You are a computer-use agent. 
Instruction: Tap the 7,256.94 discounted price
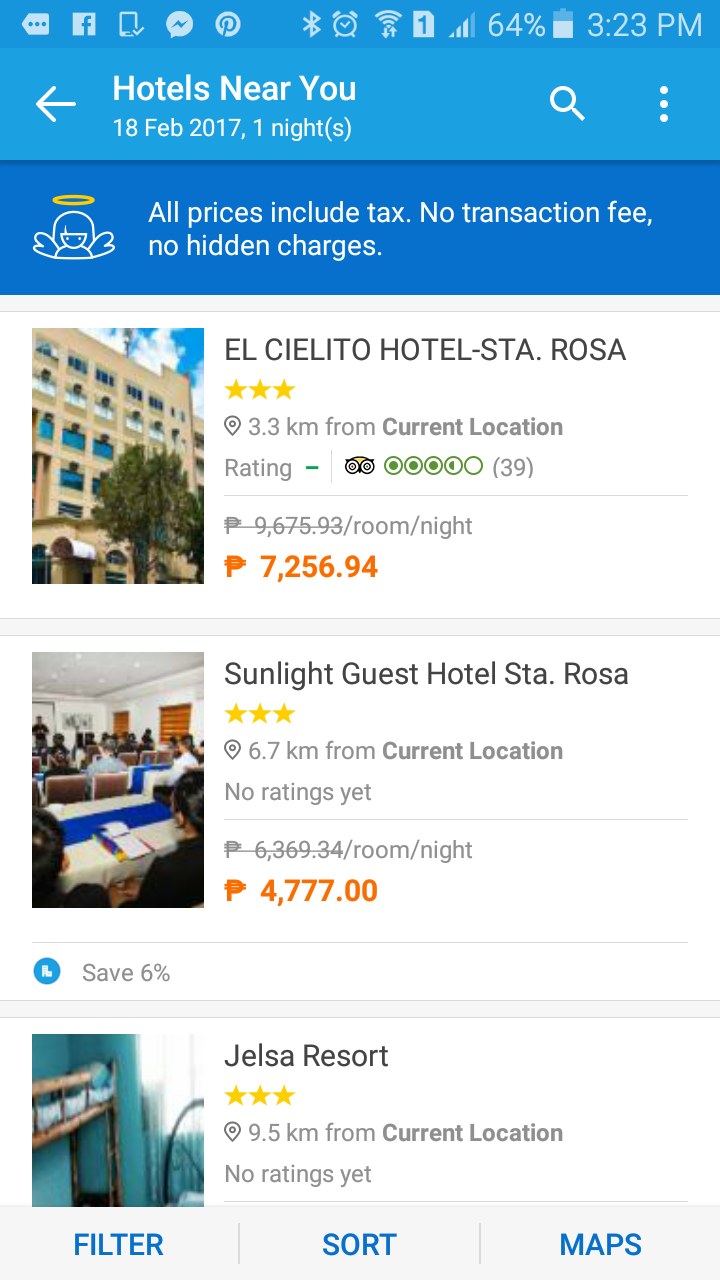point(318,567)
